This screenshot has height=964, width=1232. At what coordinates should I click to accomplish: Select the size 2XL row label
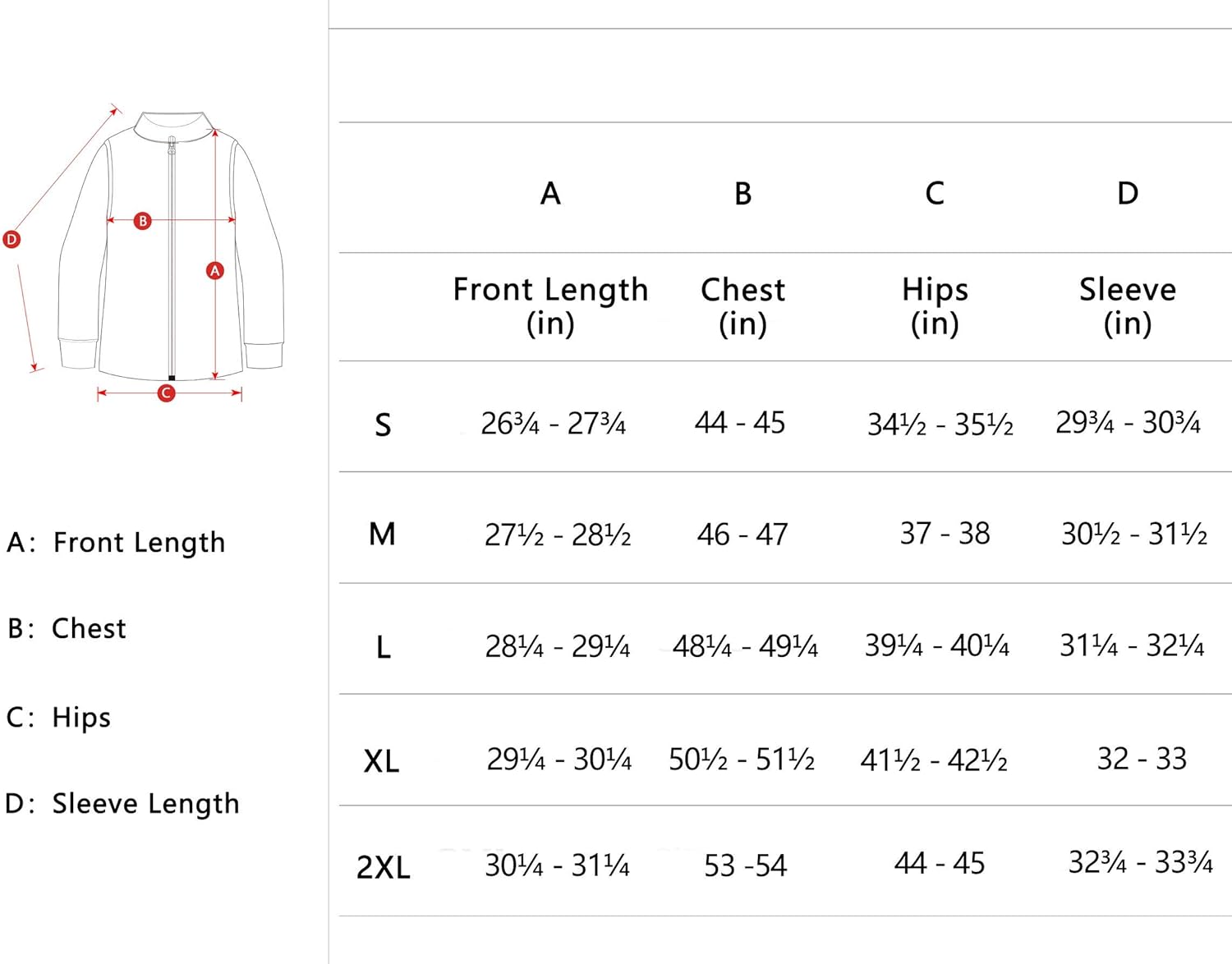click(x=384, y=867)
